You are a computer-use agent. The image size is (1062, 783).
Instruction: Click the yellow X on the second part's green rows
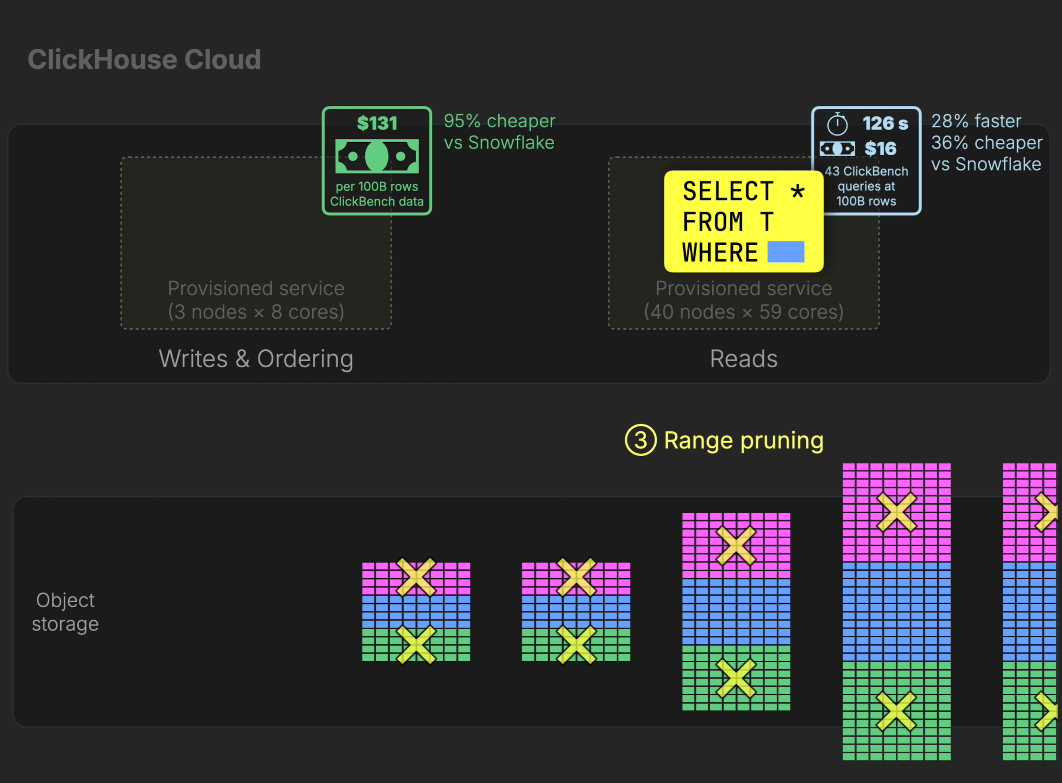(x=576, y=644)
